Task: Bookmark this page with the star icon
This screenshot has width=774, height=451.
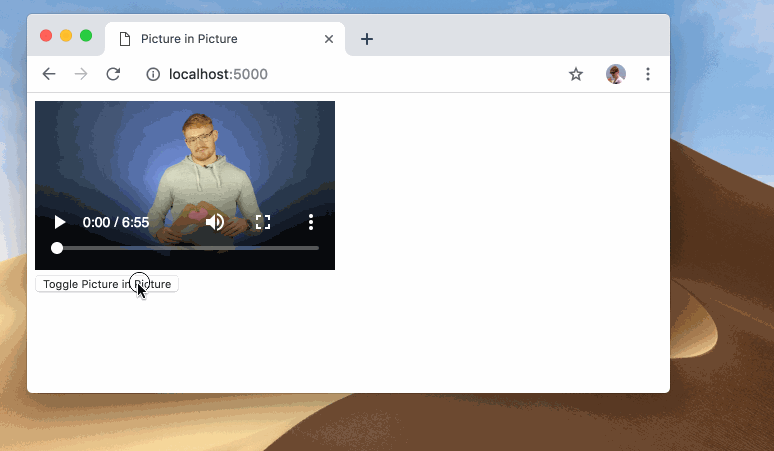Action: point(576,74)
